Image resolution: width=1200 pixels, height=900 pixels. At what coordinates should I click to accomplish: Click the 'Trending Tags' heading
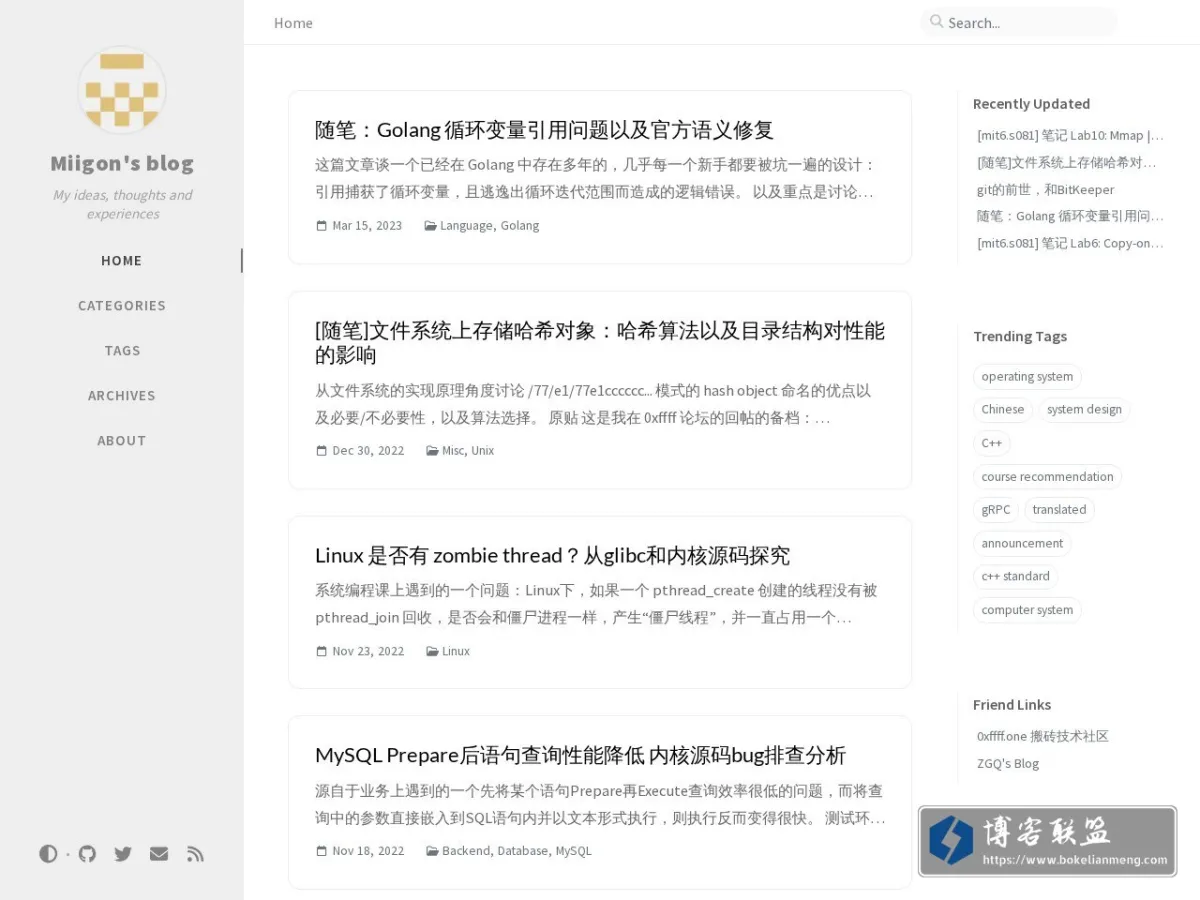click(1020, 336)
